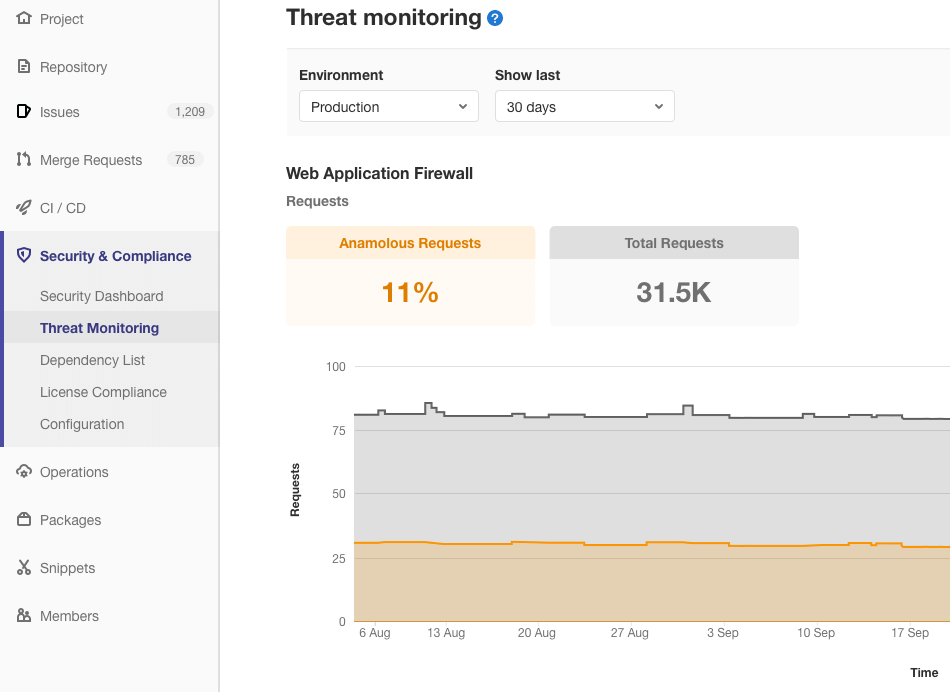Click the Packages icon in sidebar
The height and width of the screenshot is (692, 950).
[x=24, y=520]
